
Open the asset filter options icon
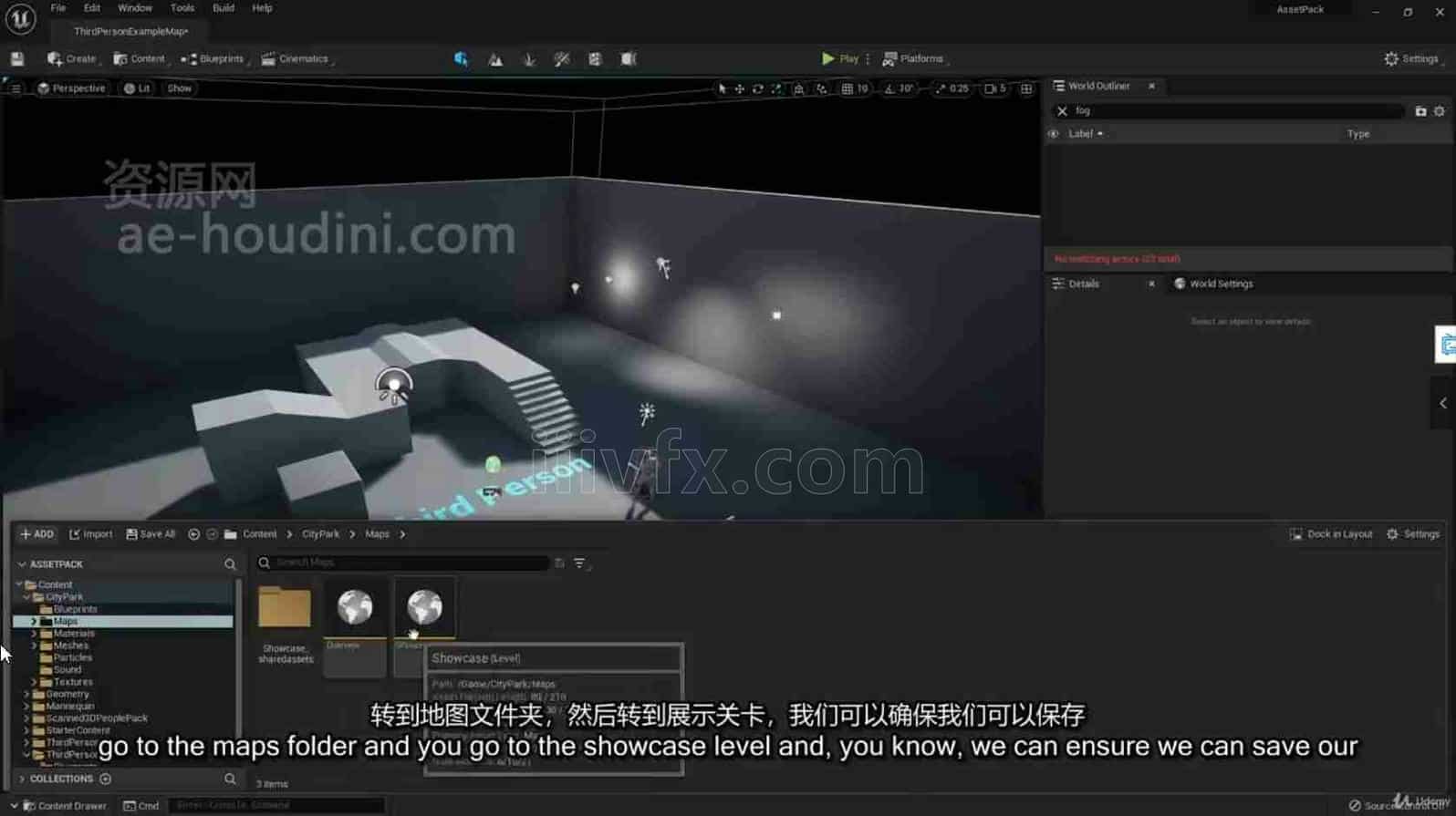pos(580,563)
